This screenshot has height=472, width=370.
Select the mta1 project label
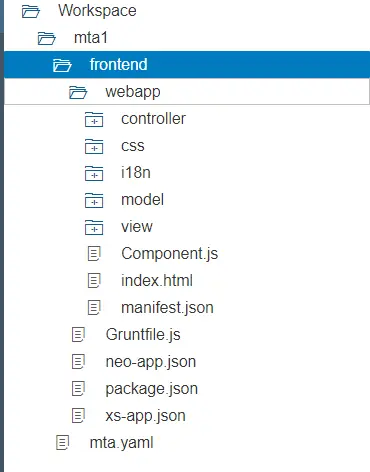pos(91,38)
